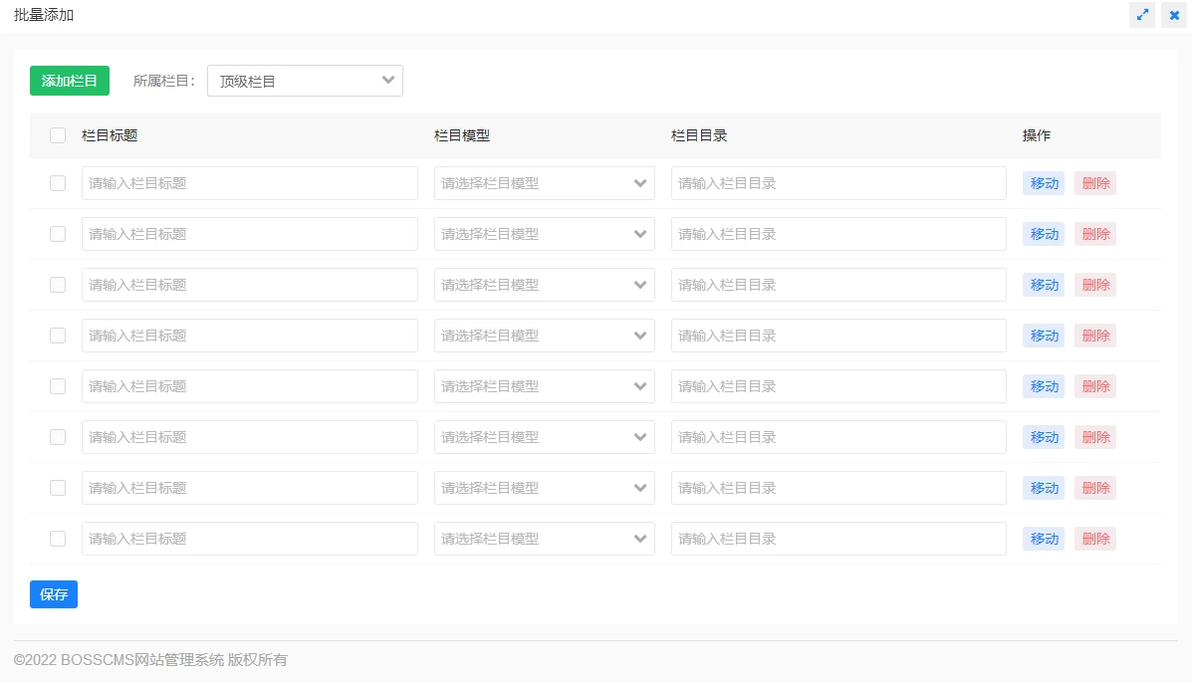Click 删除 on the last row

(1095, 538)
